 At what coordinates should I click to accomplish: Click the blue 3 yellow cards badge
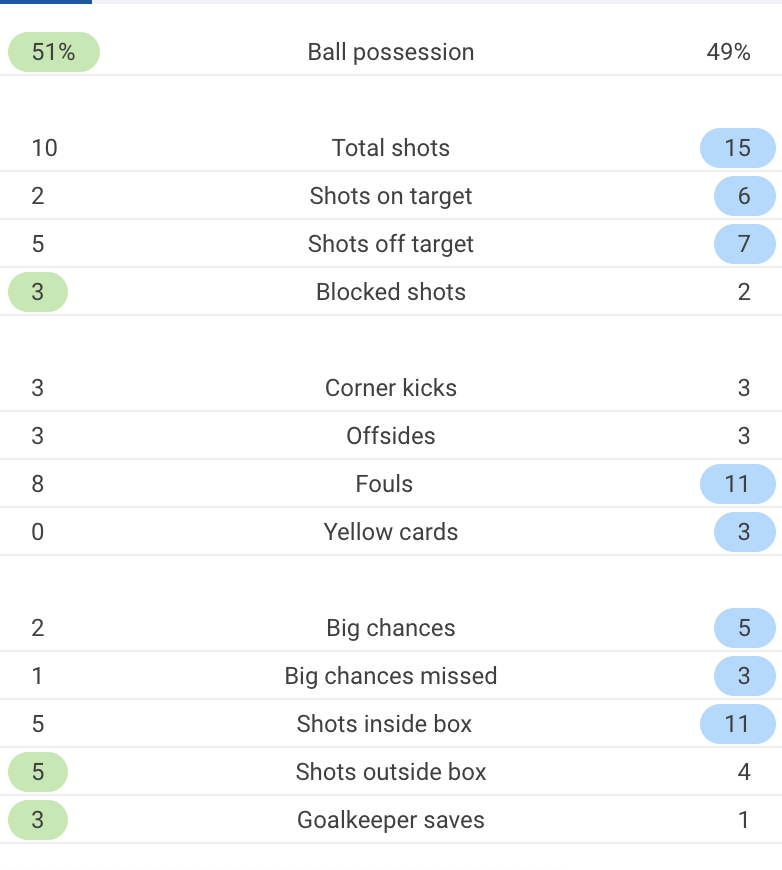pos(744,532)
